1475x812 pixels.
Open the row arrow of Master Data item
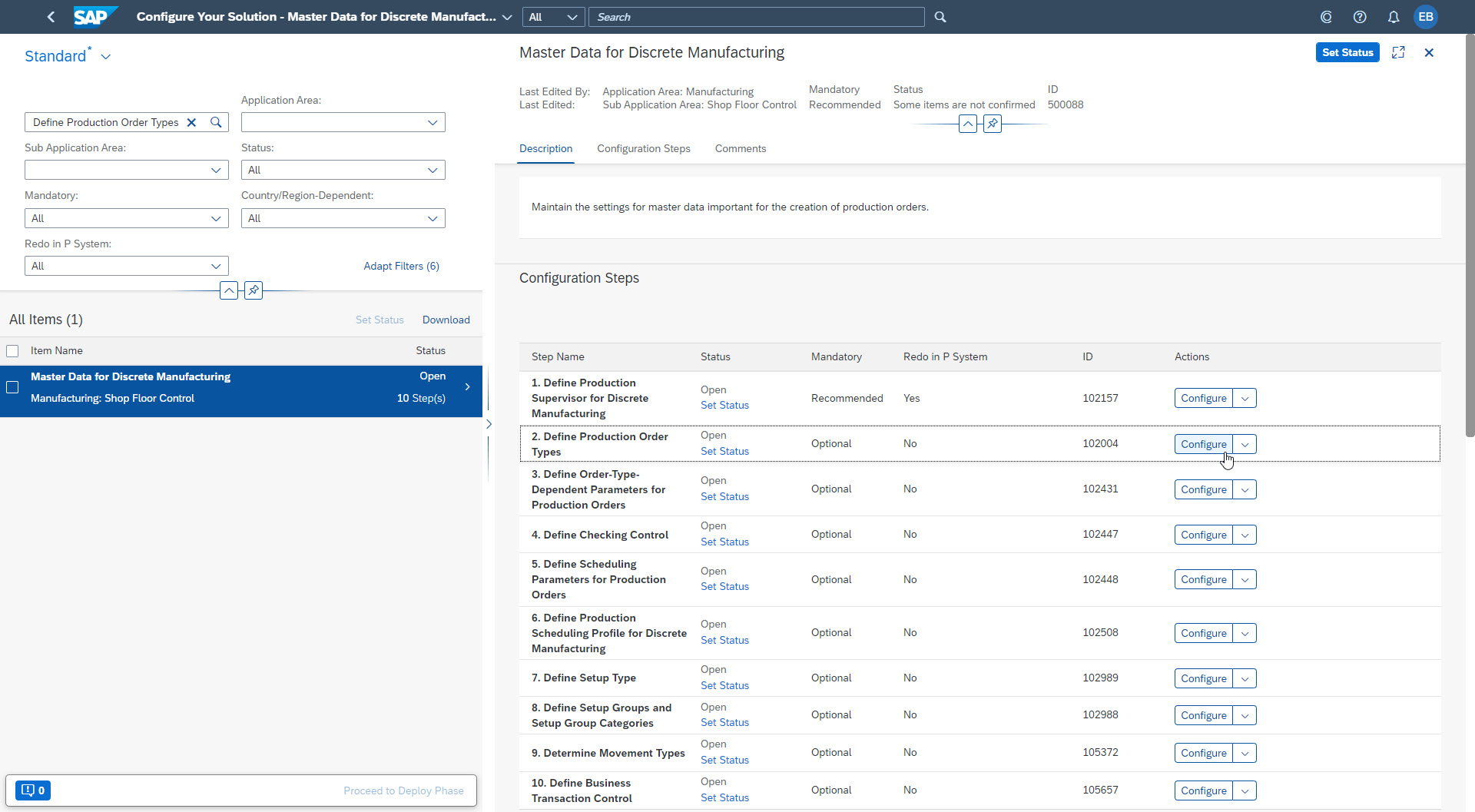(467, 387)
